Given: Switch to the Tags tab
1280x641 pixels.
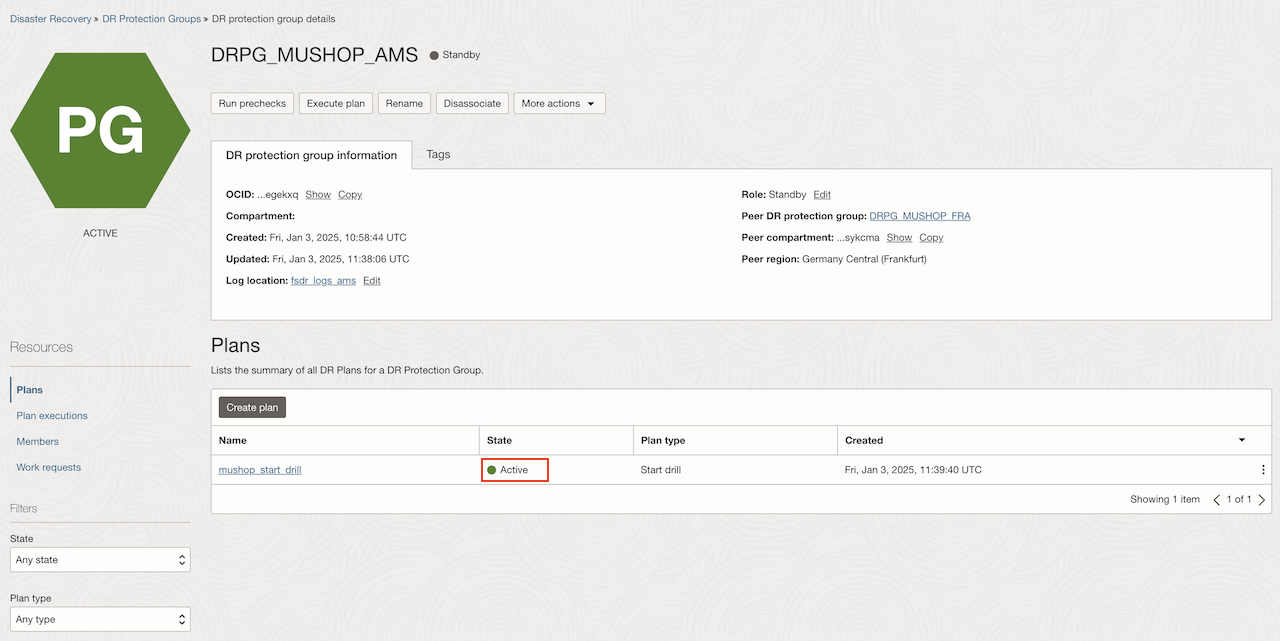Looking at the screenshot, I should tap(438, 154).
